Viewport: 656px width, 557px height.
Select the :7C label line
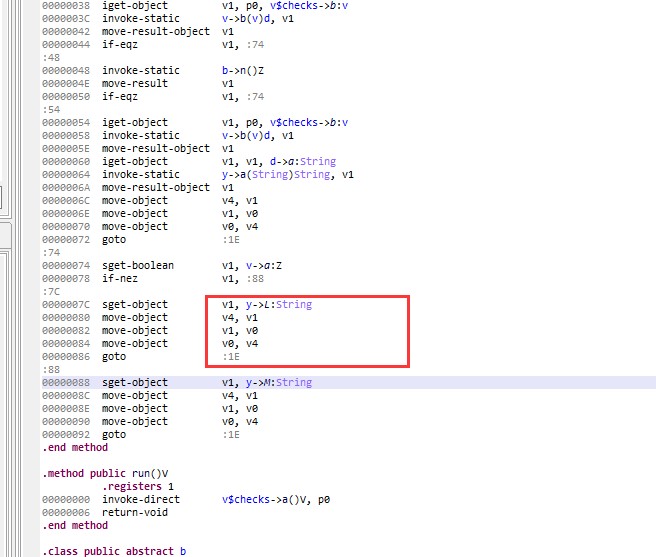click(51, 291)
